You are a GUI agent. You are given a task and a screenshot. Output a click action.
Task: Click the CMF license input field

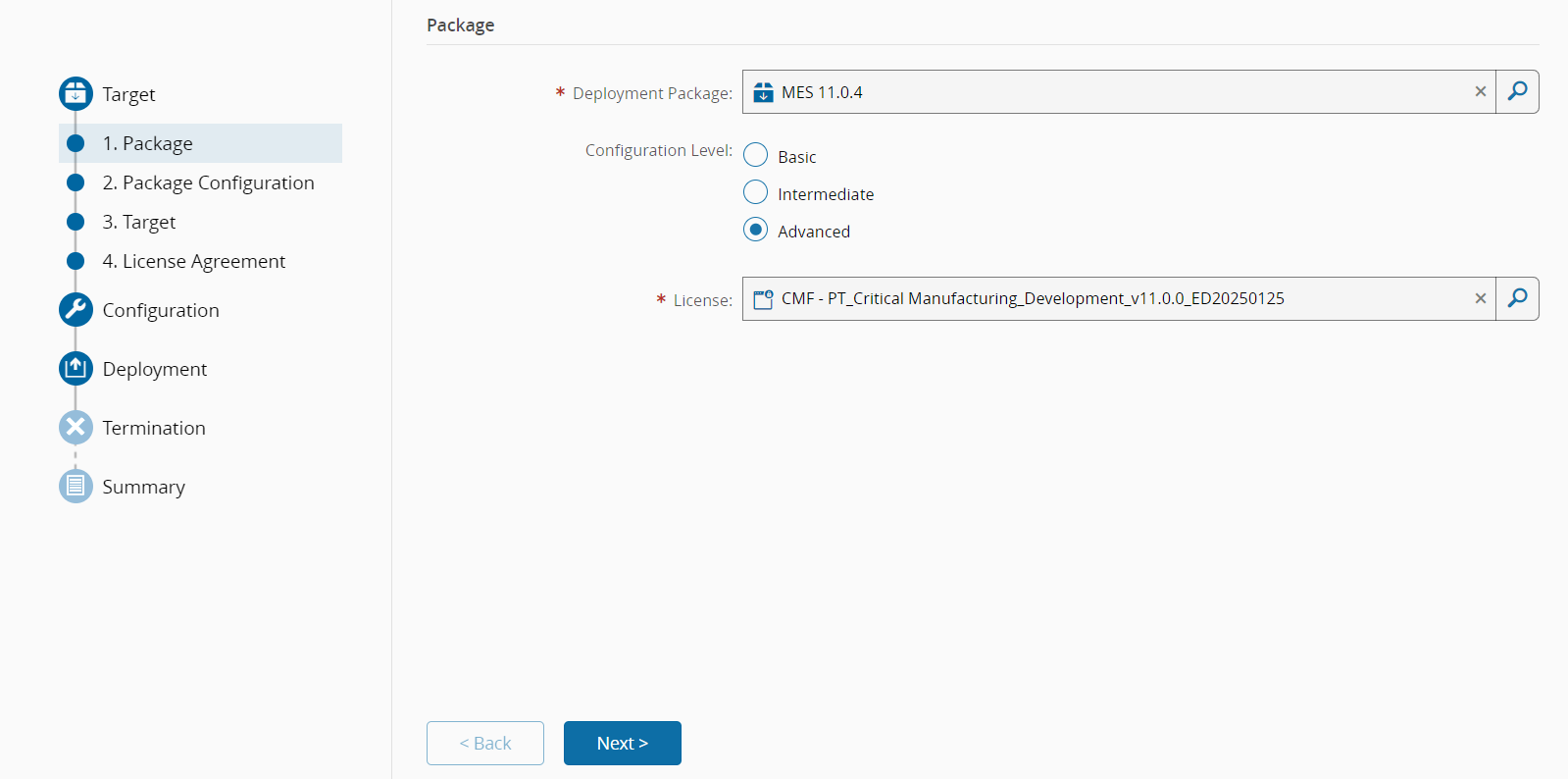point(1108,298)
